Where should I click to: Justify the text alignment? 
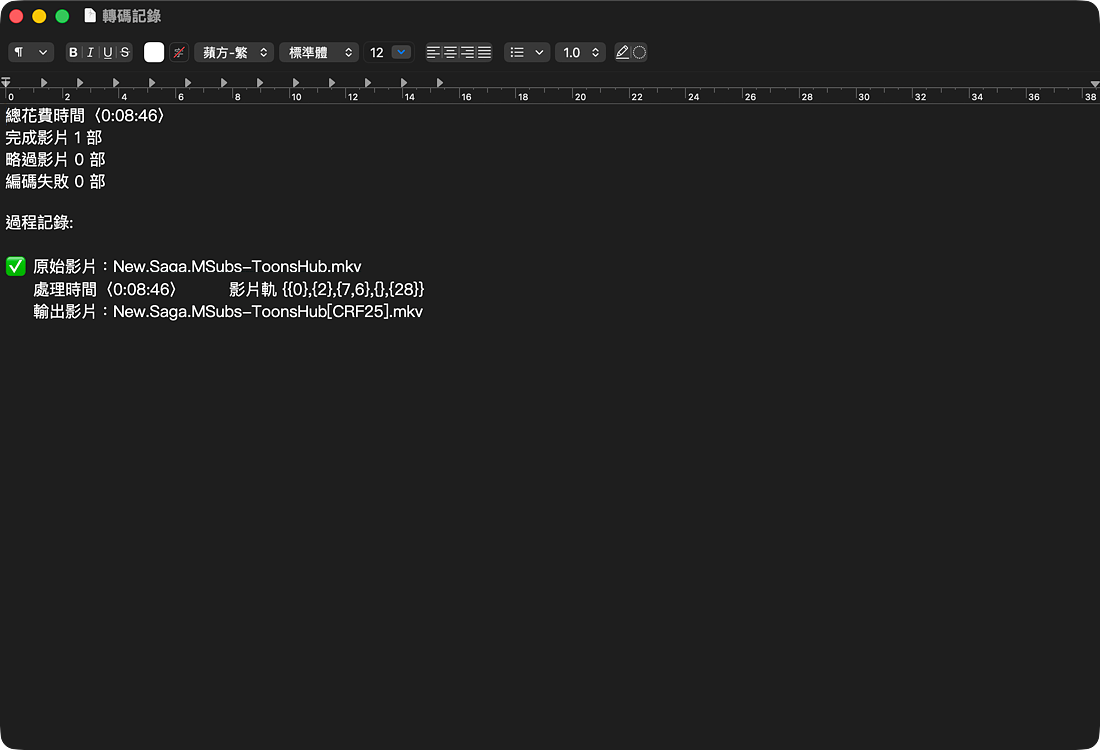(484, 52)
